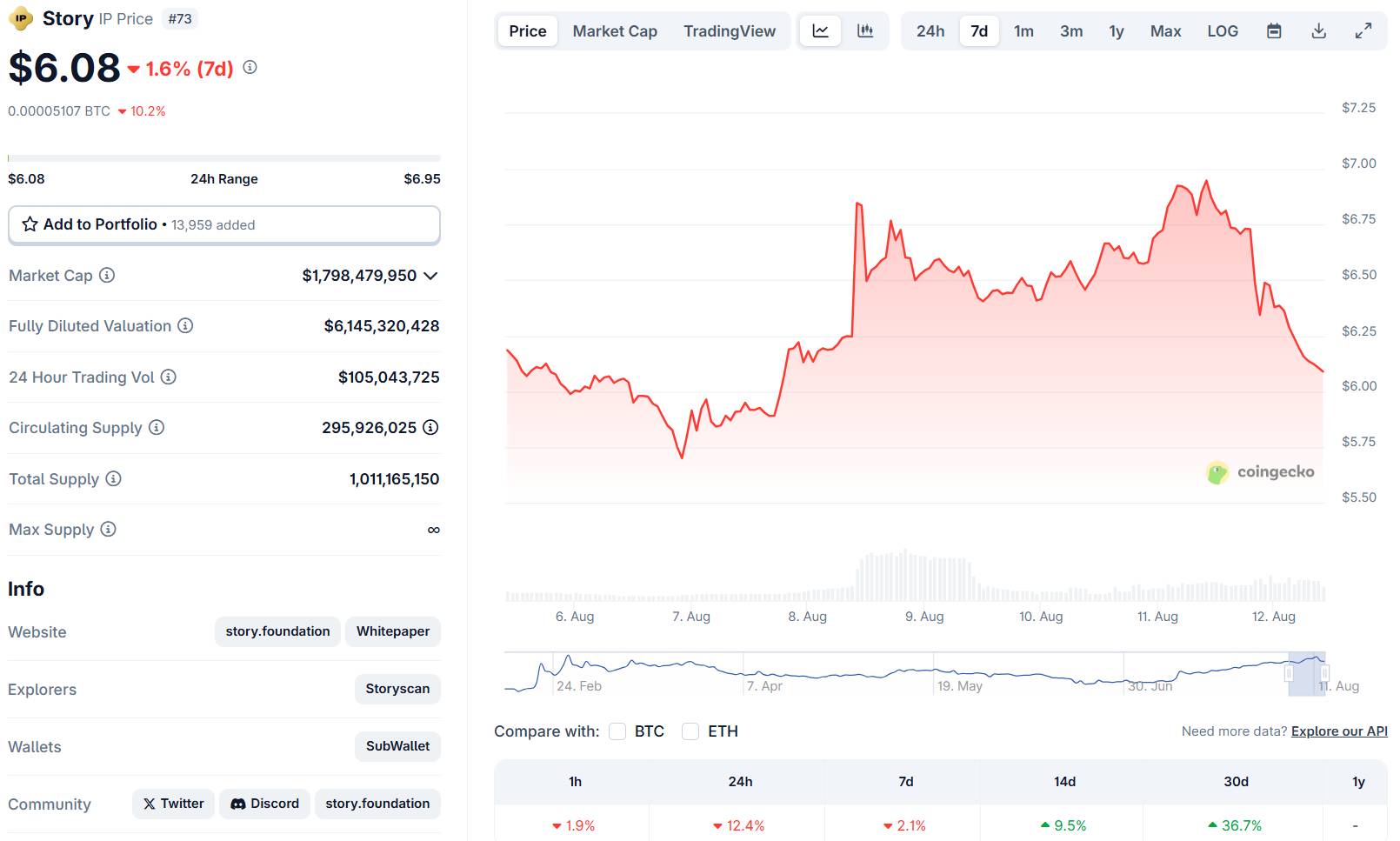Viewport: 1400px width, 841px height.
Task: Set chart range to 1m
Action: pyautogui.click(x=1023, y=31)
